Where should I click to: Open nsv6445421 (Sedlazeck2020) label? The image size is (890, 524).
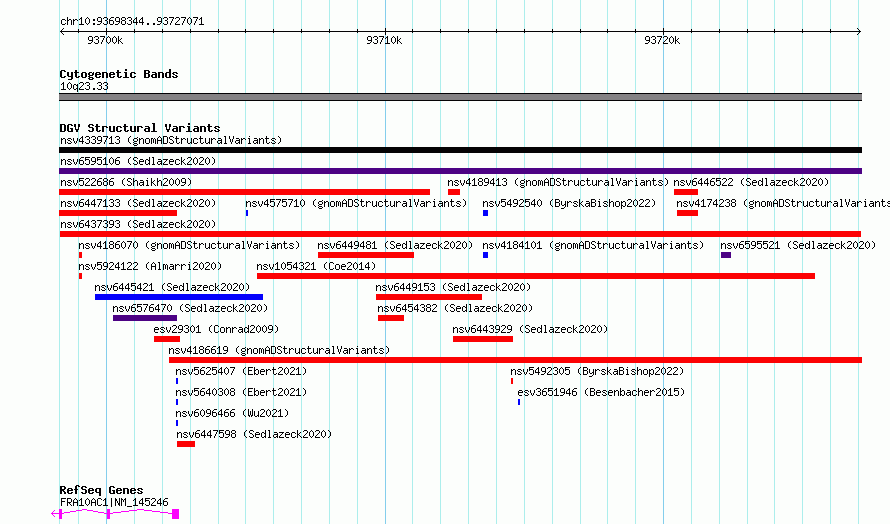click(x=172, y=287)
